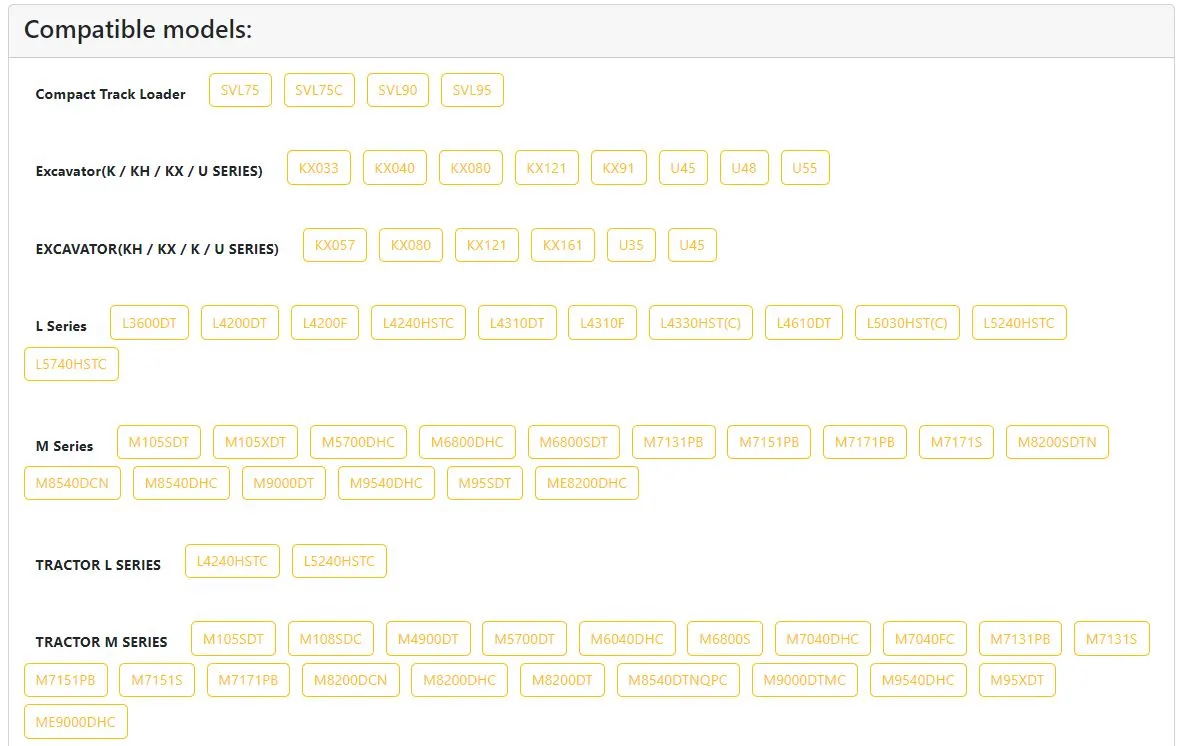
Task: Pick the M9000DT tag in M Series
Action: pyautogui.click(x=284, y=483)
